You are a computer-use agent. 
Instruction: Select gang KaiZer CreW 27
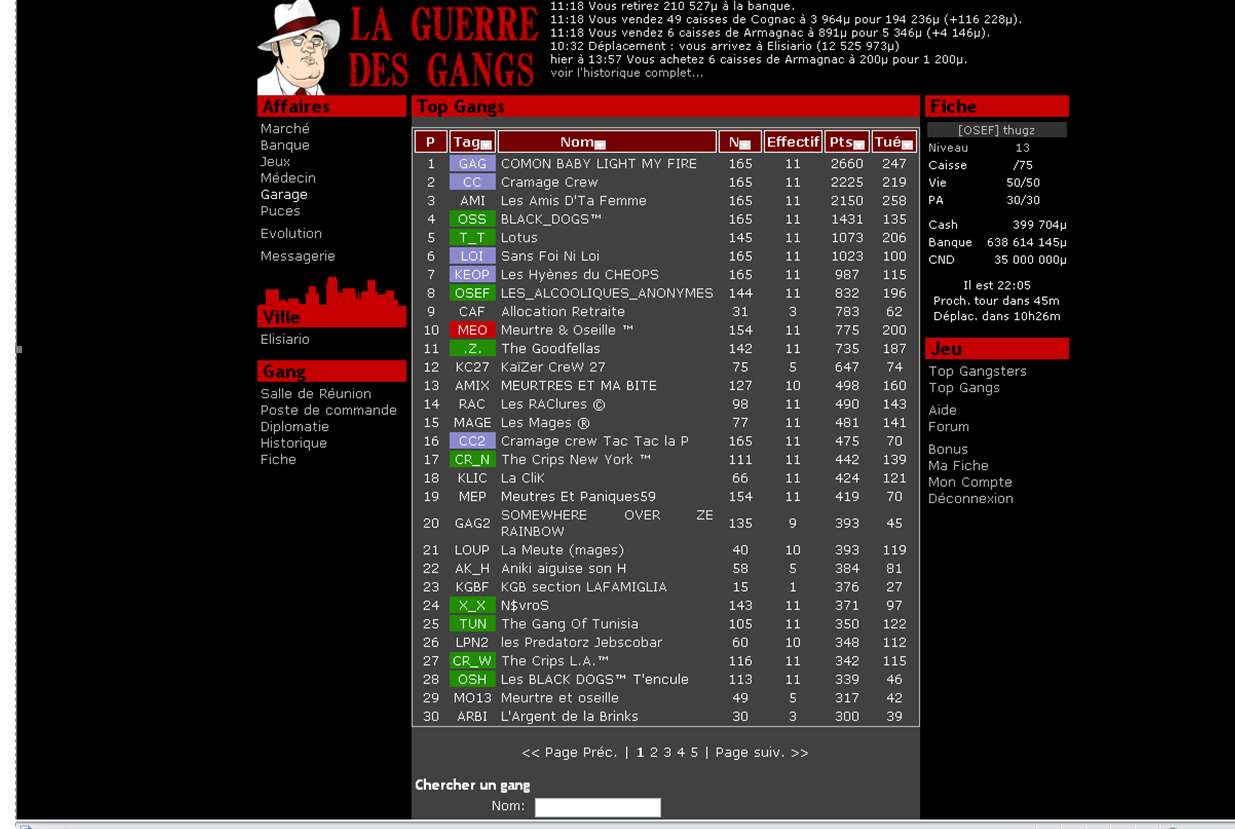553,367
